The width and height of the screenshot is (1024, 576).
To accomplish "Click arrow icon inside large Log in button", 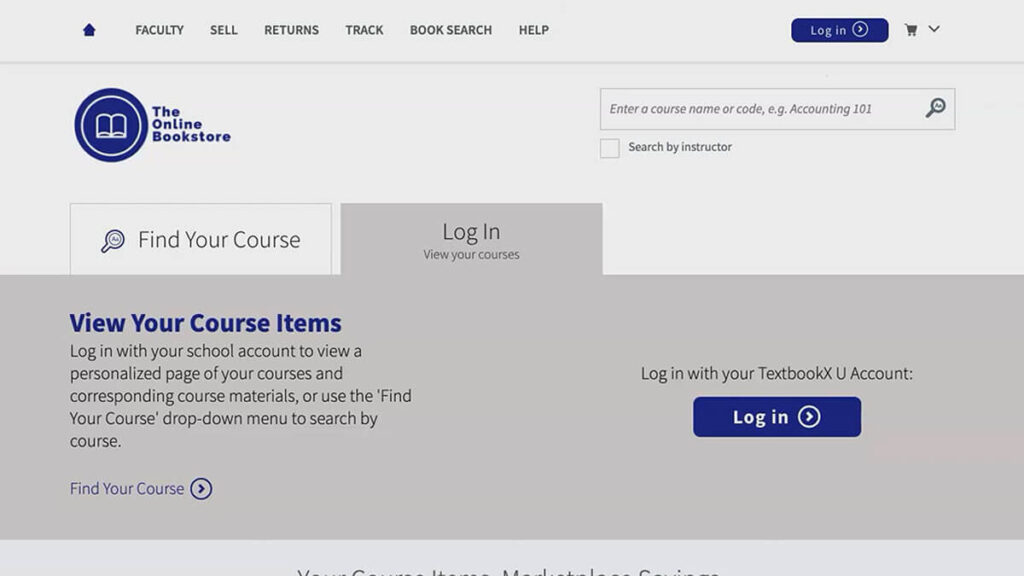I will point(809,417).
